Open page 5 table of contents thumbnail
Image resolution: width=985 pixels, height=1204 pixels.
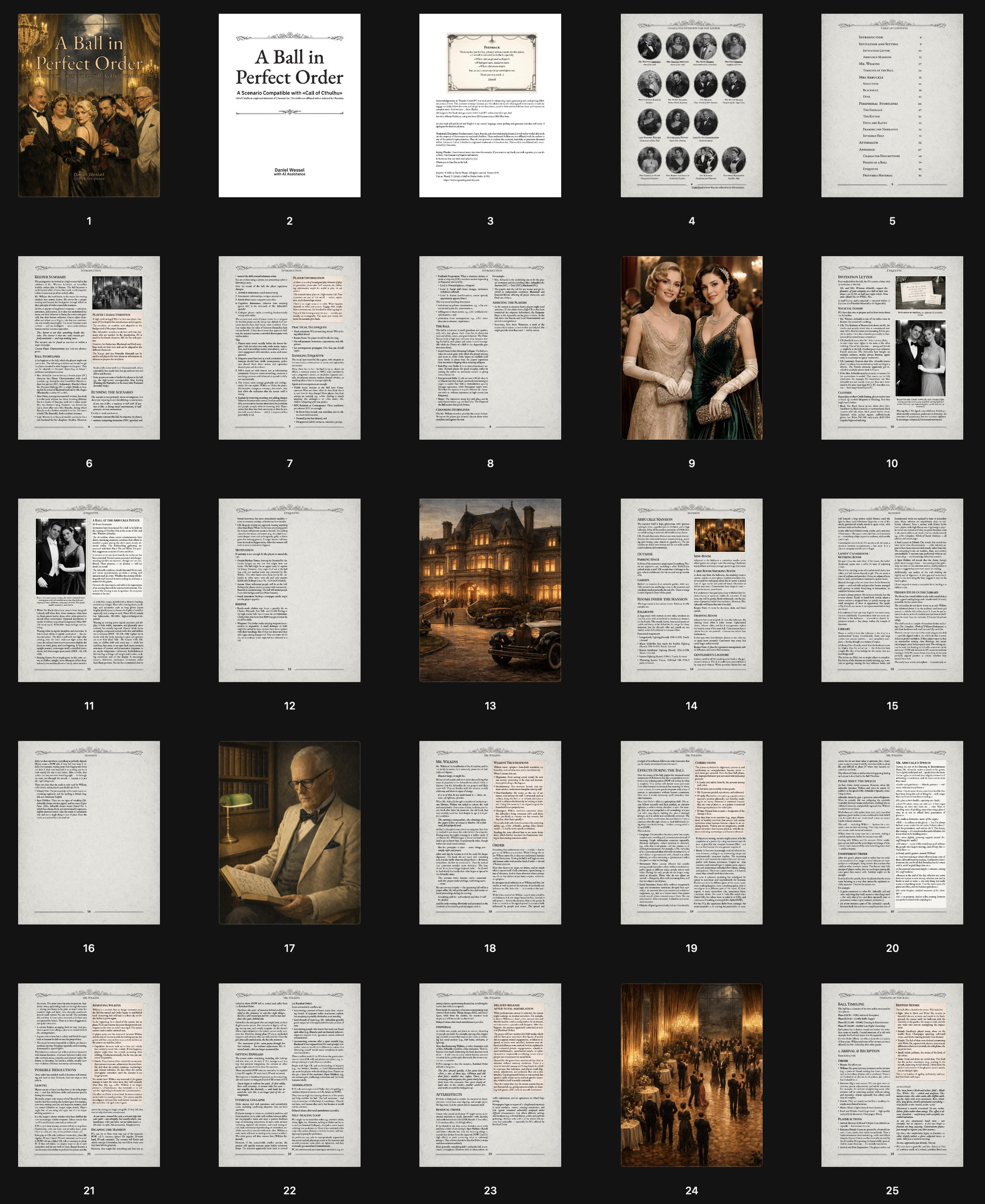pos(892,106)
